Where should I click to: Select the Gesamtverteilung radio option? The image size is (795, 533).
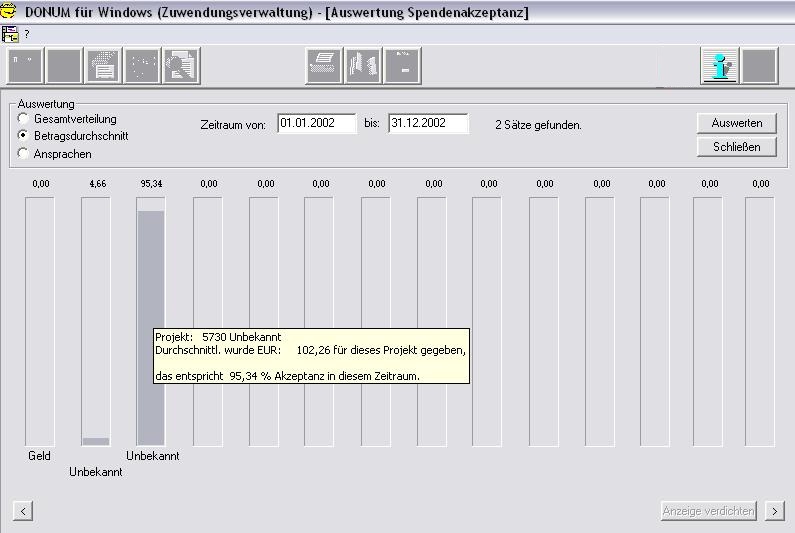click(23, 119)
